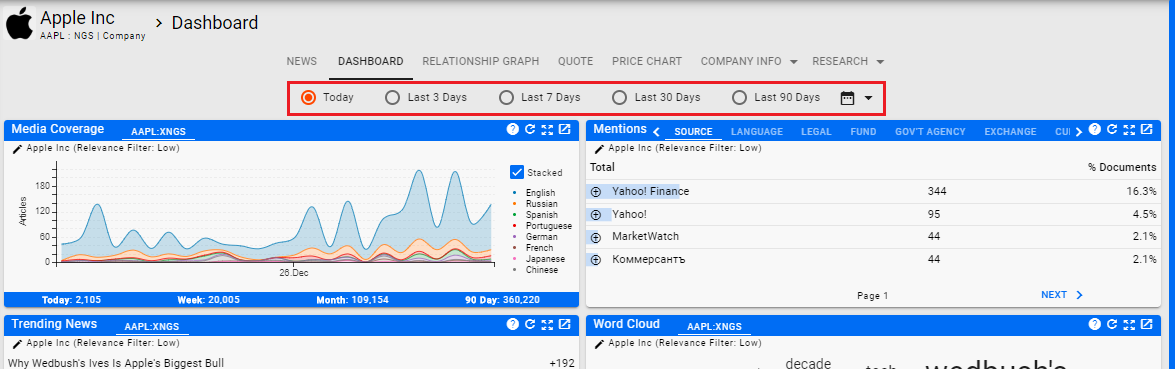Open Media Coverage panel in new window
This screenshot has width=1175, height=369.
pos(565,129)
